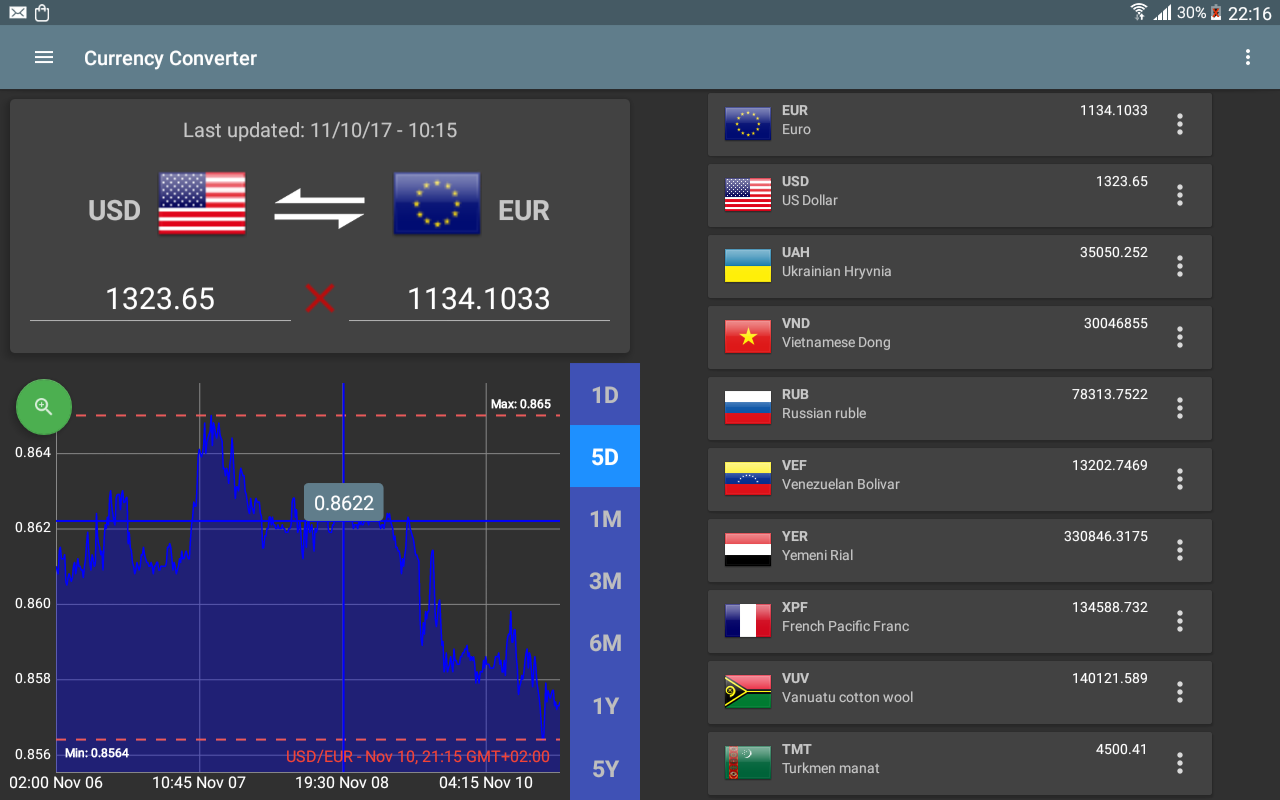The image size is (1280, 800).
Task: Select the Vietnamese Dong list entry
Action: [x=930, y=337]
